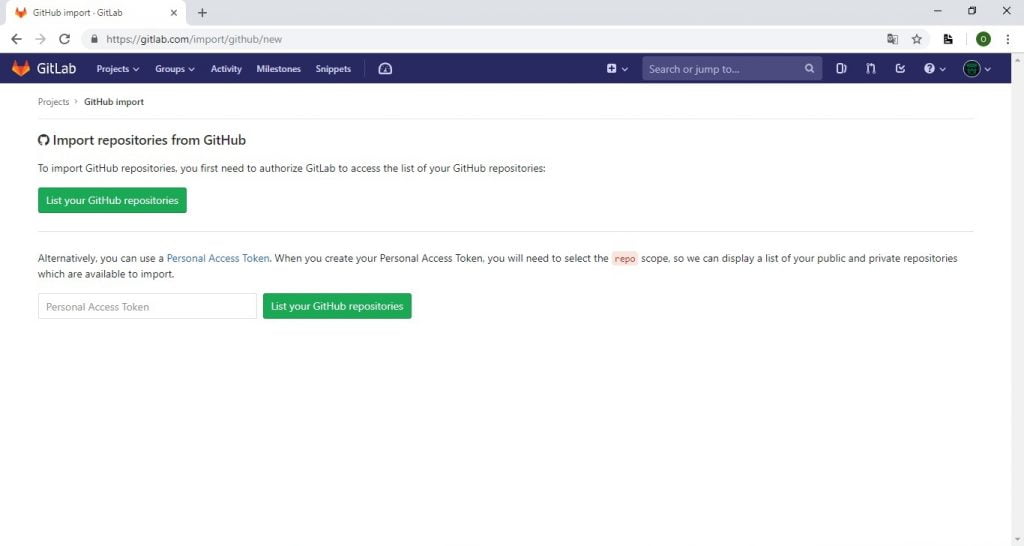Open the user avatar menu
The width and height of the screenshot is (1024, 546).
(977, 69)
